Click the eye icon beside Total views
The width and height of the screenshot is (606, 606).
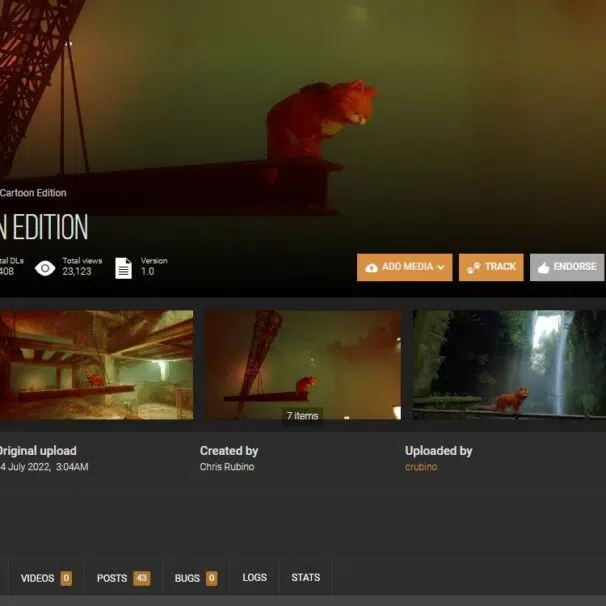pyautogui.click(x=45, y=268)
